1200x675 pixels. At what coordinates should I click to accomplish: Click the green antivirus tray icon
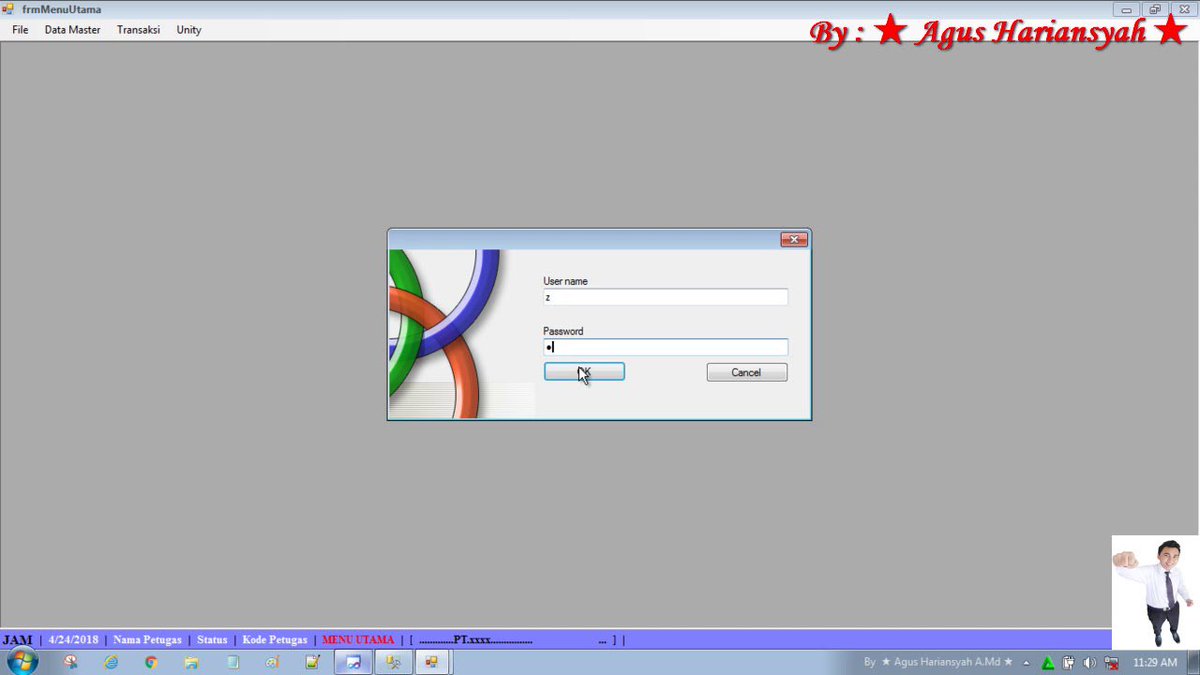point(1047,662)
